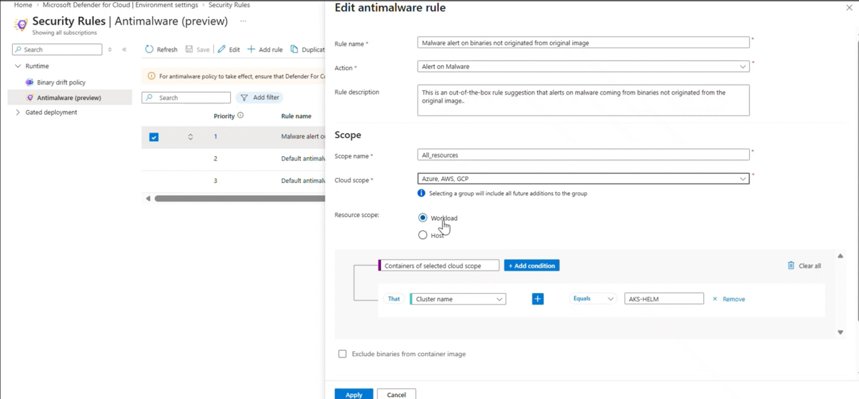Open the ellipsis menu beside page title
859x399 pixels.
point(243,21)
